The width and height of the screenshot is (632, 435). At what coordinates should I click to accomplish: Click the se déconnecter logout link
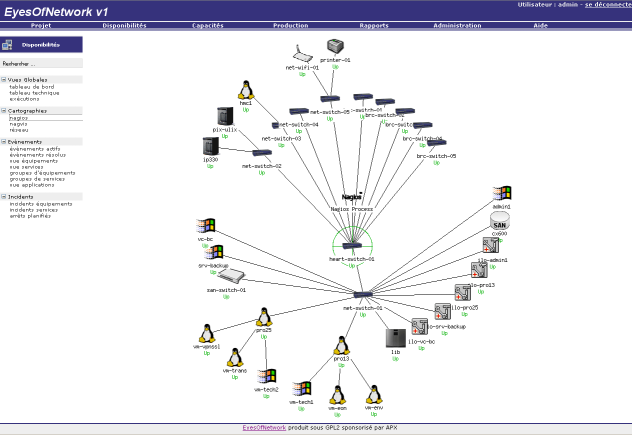[x=608, y=5]
